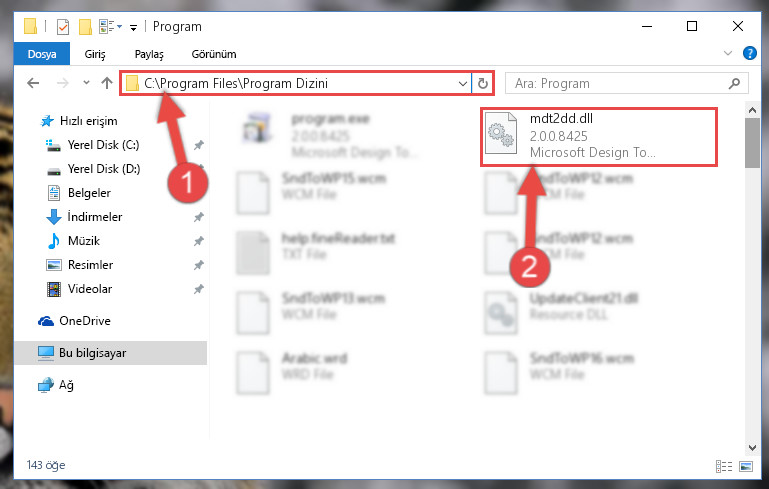Expand address bar history dropdown
Viewport: 769px width, 489px height.
click(462, 84)
